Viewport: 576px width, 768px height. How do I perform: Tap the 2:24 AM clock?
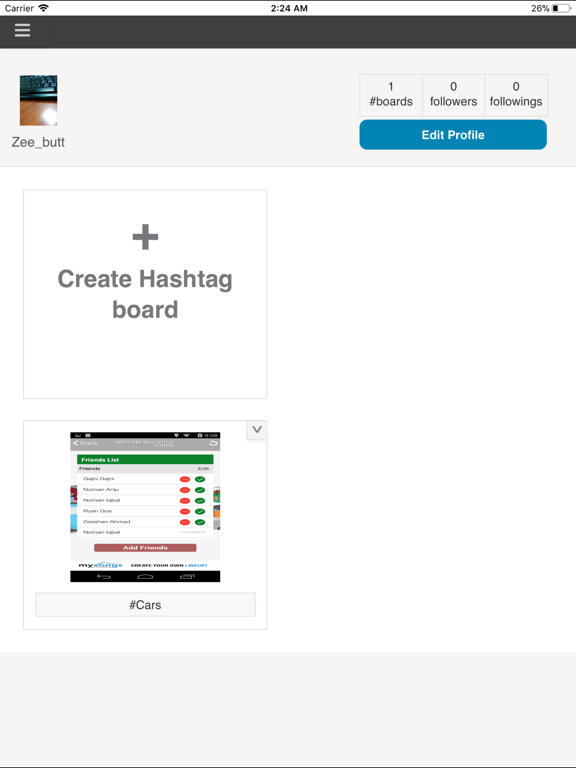(x=289, y=8)
